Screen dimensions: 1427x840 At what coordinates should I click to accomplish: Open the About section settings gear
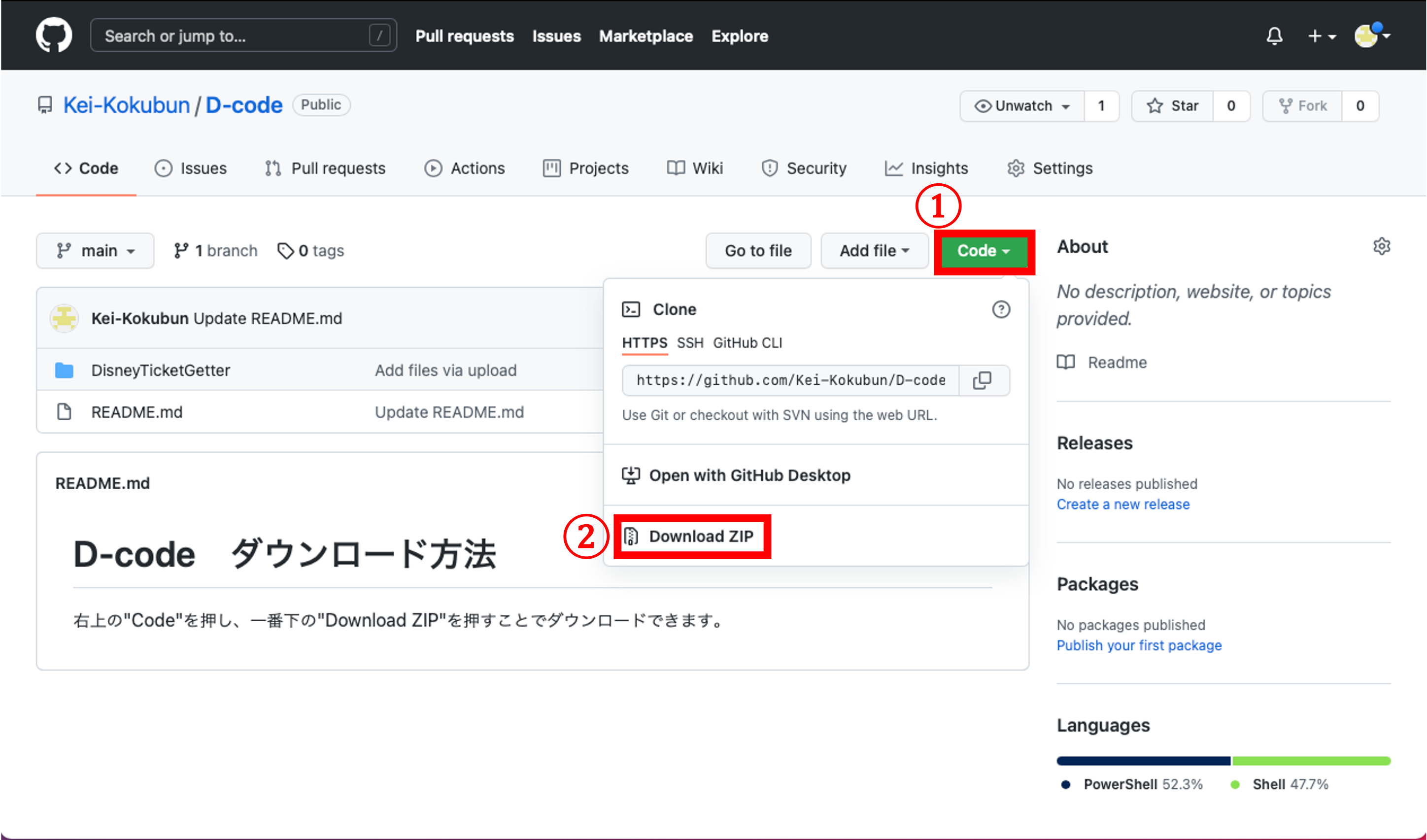point(1382,246)
